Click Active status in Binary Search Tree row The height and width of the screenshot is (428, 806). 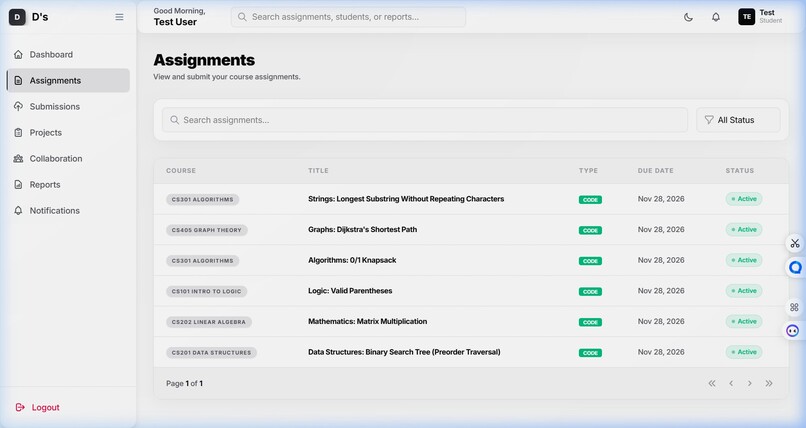click(x=744, y=352)
